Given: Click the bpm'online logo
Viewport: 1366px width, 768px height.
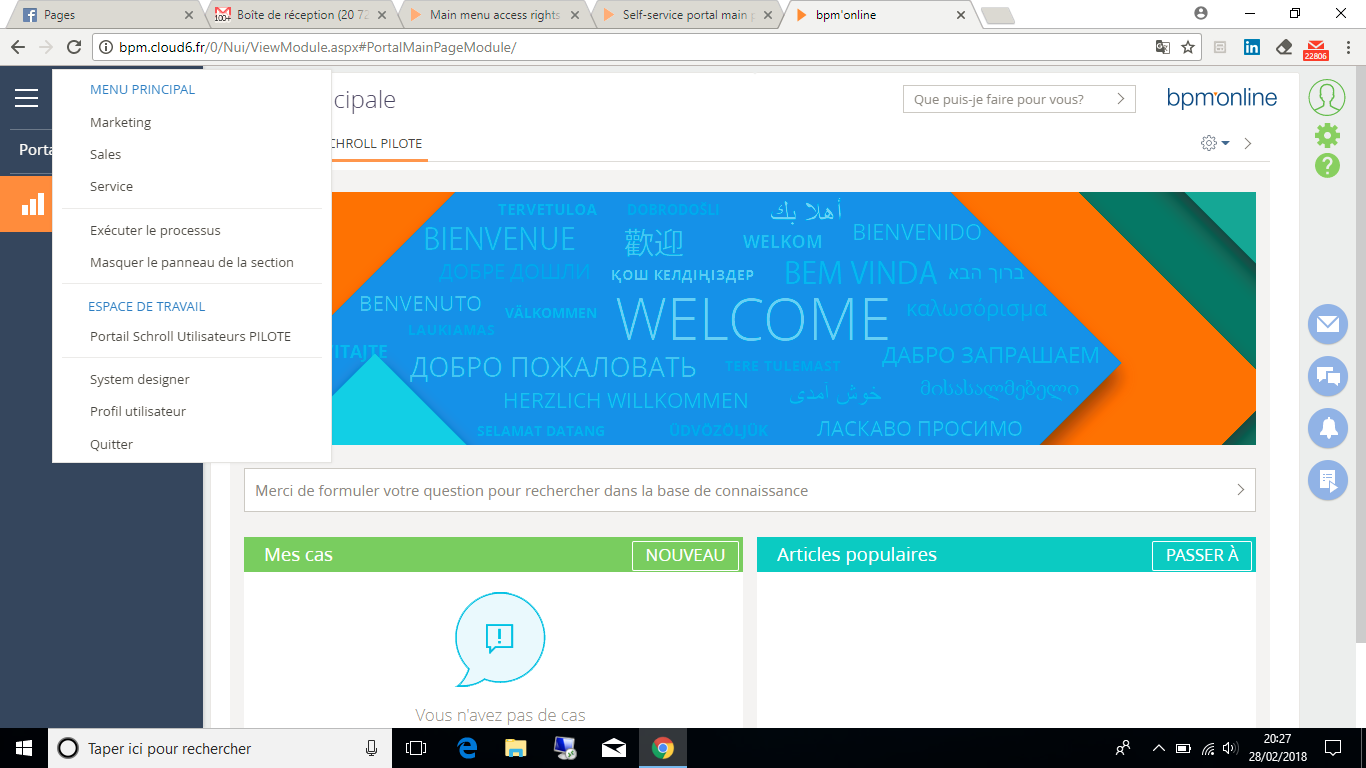Looking at the screenshot, I should pos(1222,98).
